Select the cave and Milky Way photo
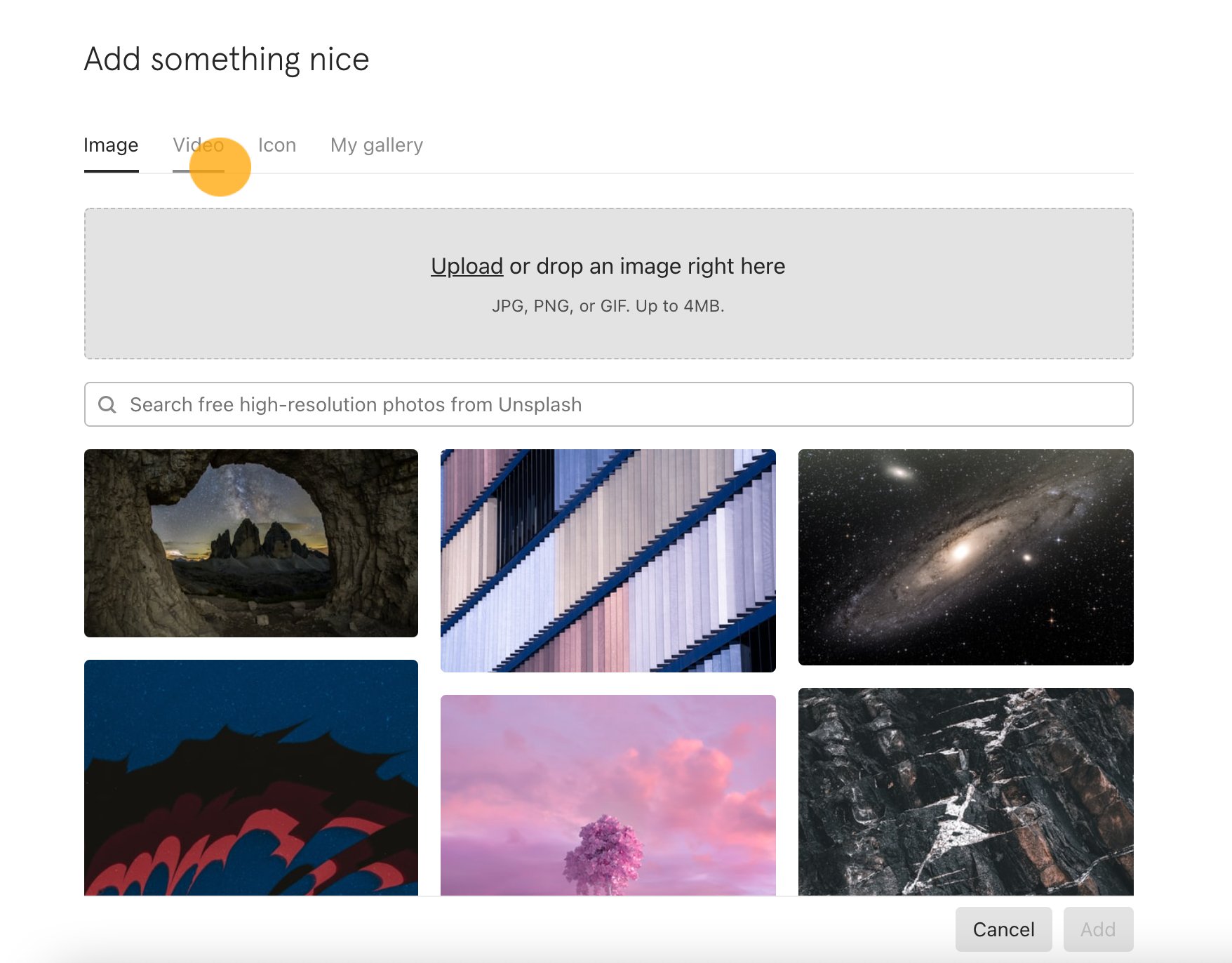Image resolution: width=1232 pixels, height=963 pixels. 251,543
